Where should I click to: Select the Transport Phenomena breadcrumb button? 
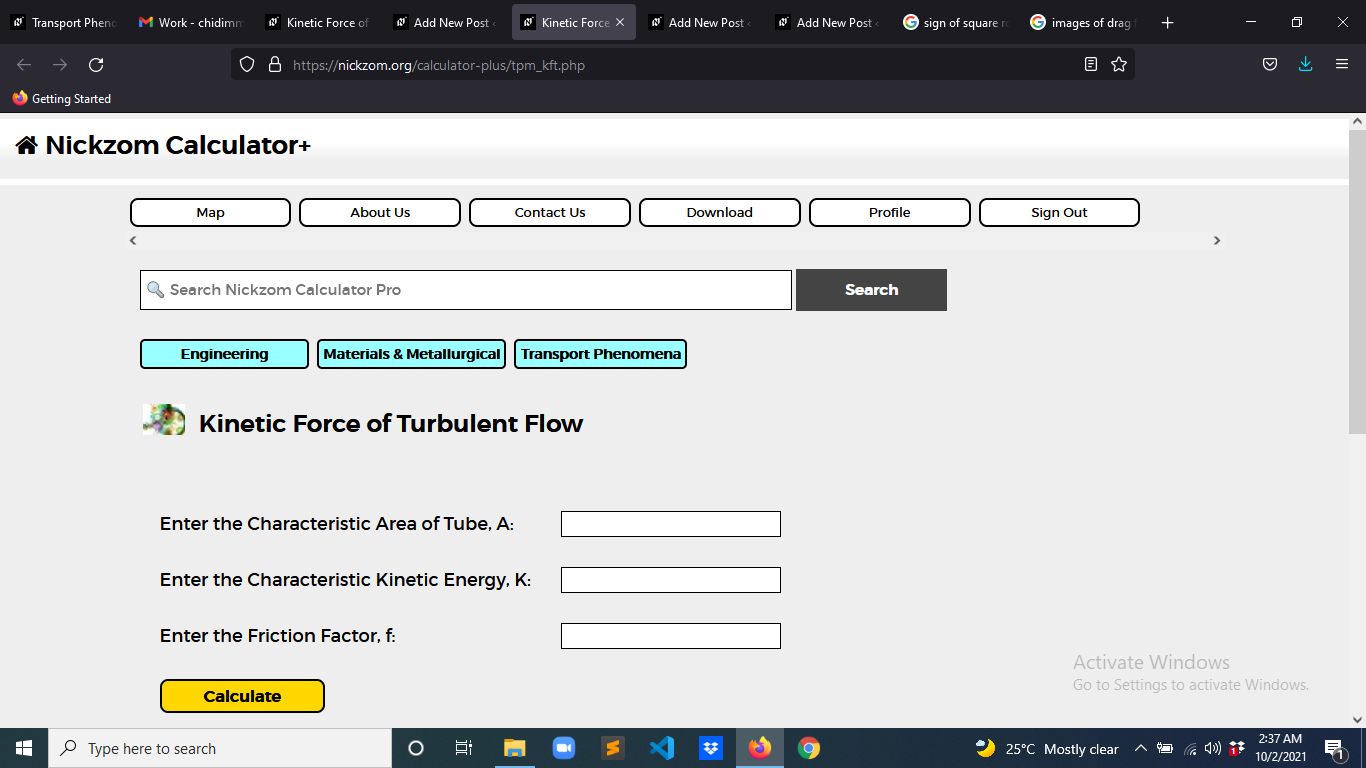[600, 354]
